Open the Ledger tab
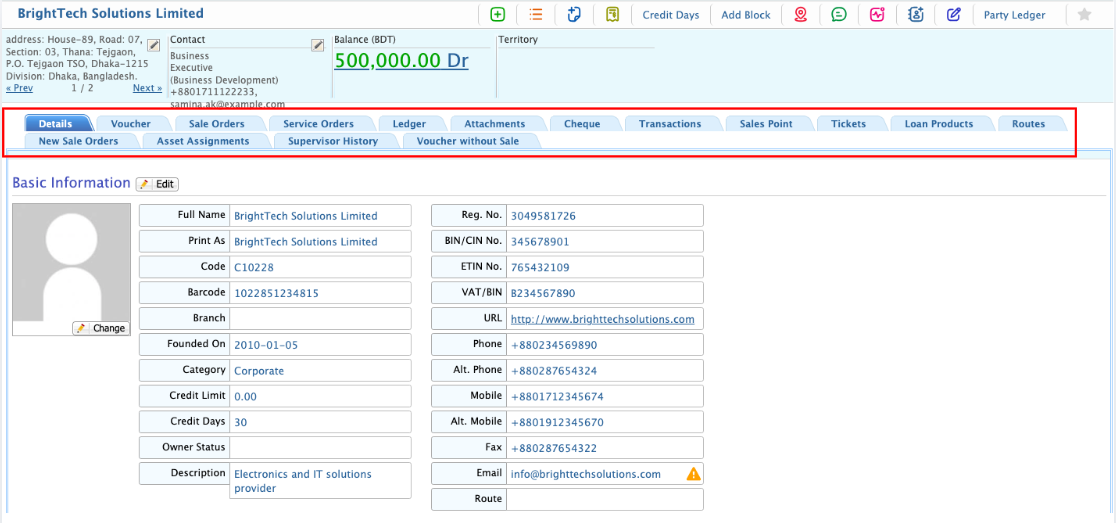 click(409, 124)
